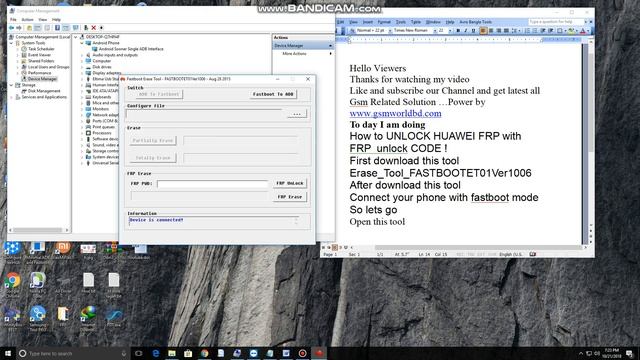The height and width of the screenshot is (360, 640).
Task: Open File menu in Computer Management
Action: click(x=13, y=20)
